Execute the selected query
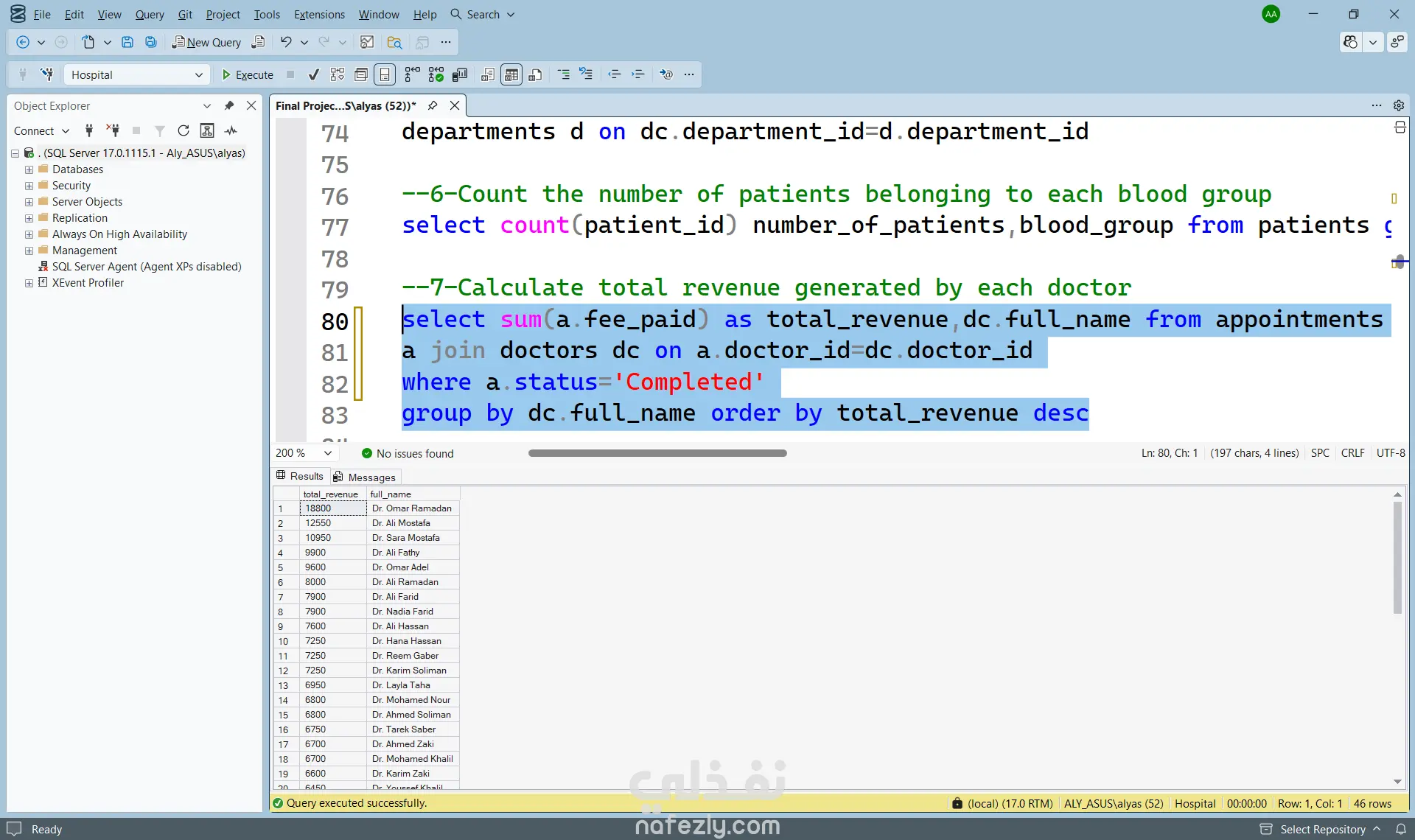Image resolution: width=1415 pixels, height=840 pixels. pos(248,74)
